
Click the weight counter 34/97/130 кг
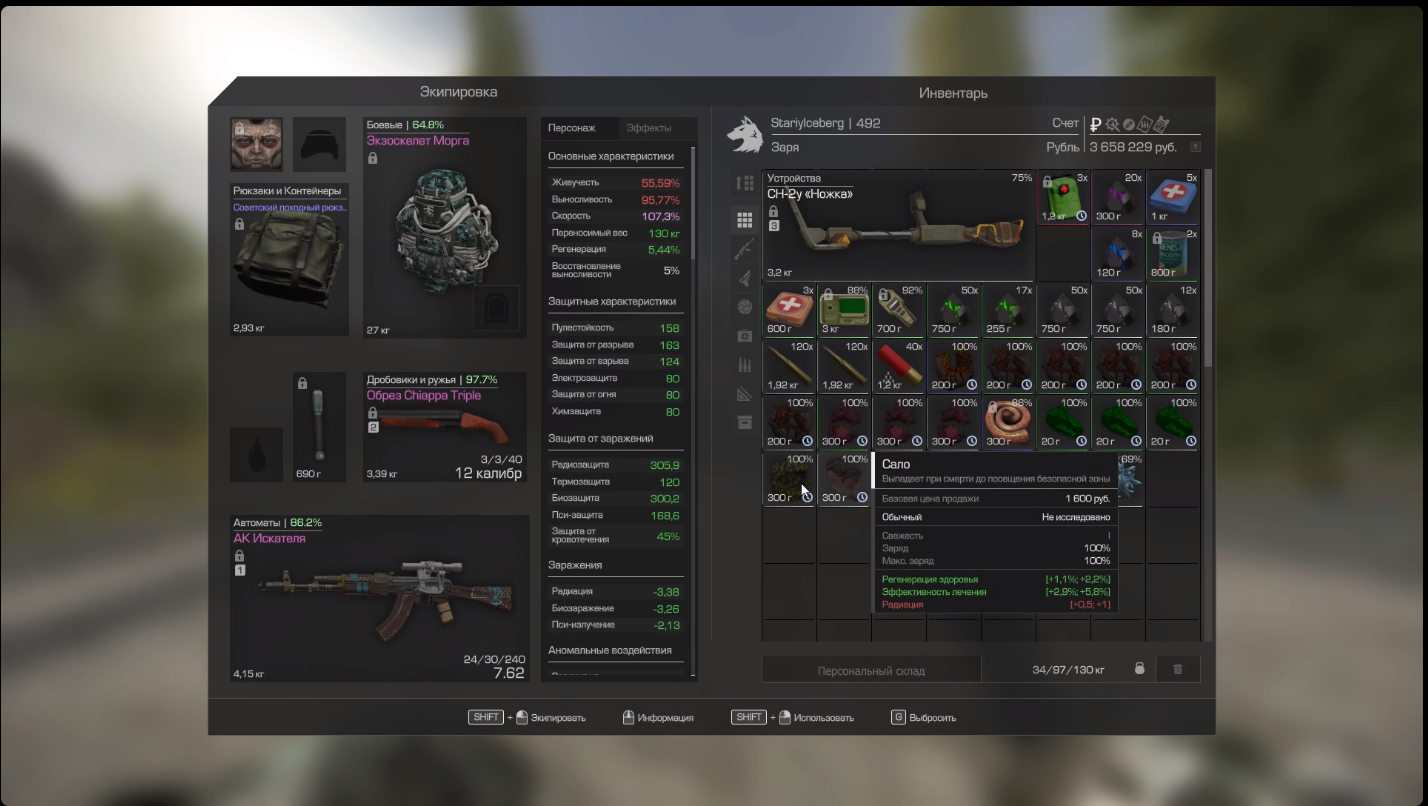point(1068,670)
